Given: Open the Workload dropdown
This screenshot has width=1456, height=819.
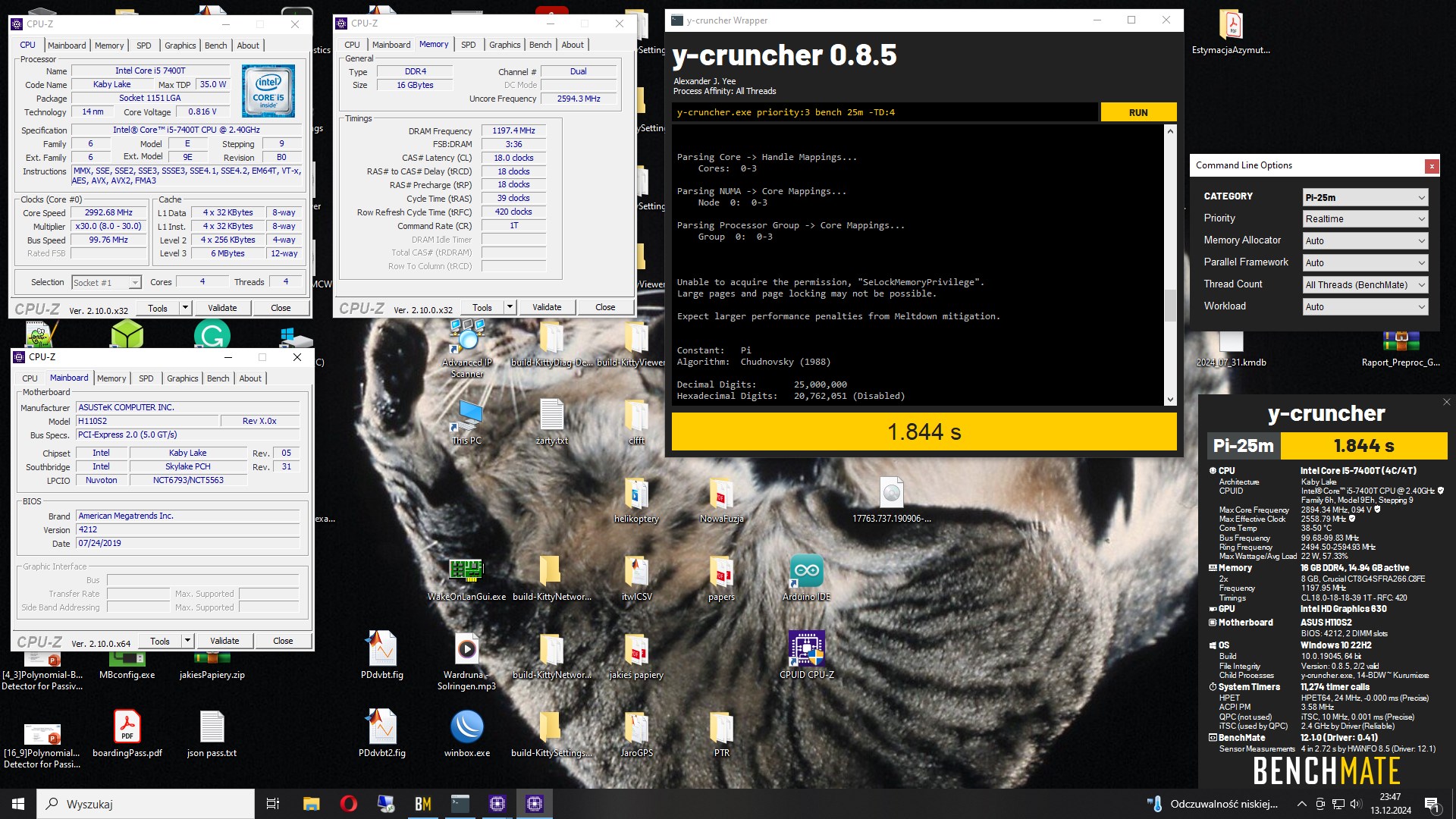Looking at the screenshot, I should click(x=1365, y=307).
